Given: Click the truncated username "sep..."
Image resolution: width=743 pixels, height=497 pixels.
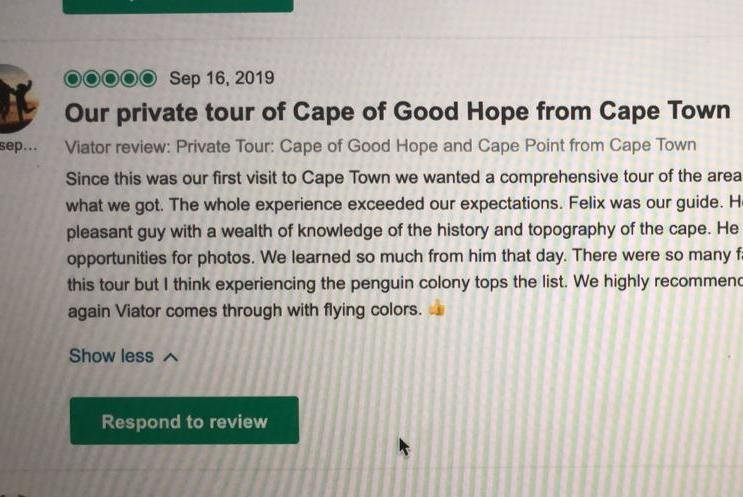Looking at the screenshot, I should coord(17,146).
